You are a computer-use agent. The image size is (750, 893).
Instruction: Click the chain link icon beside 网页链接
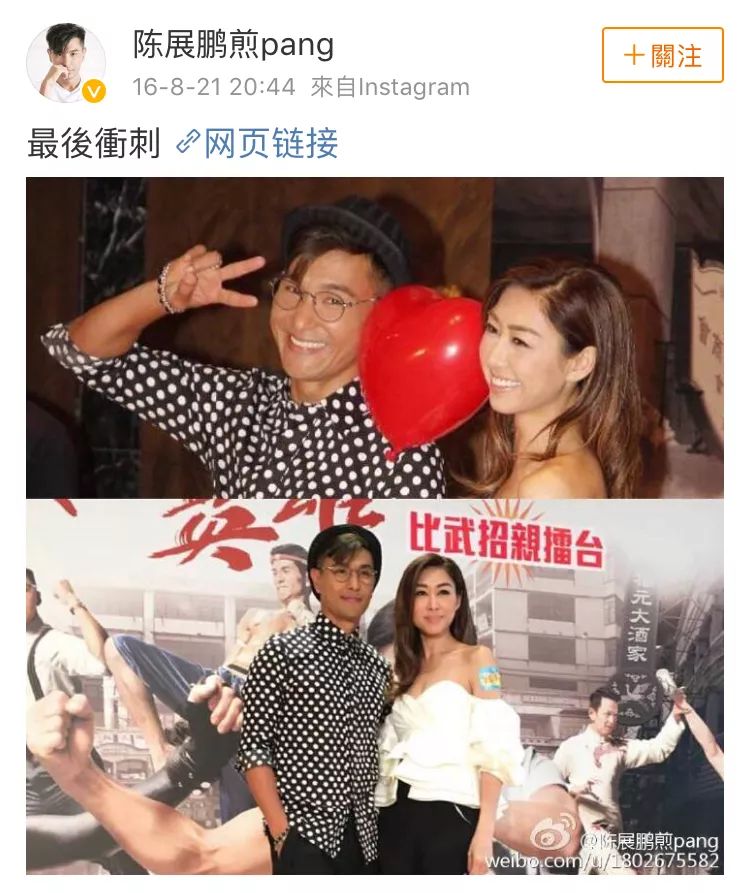point(187,142)
